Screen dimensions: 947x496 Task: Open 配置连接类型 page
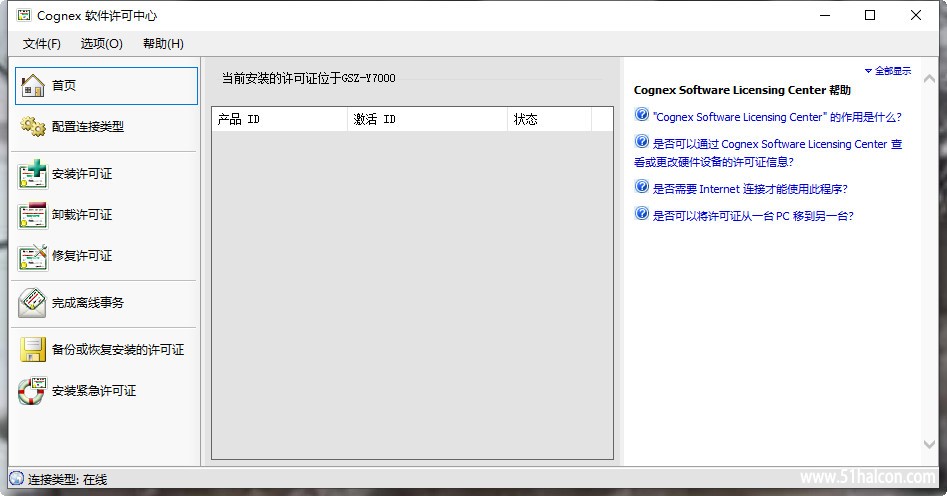(x=88, y=126)
